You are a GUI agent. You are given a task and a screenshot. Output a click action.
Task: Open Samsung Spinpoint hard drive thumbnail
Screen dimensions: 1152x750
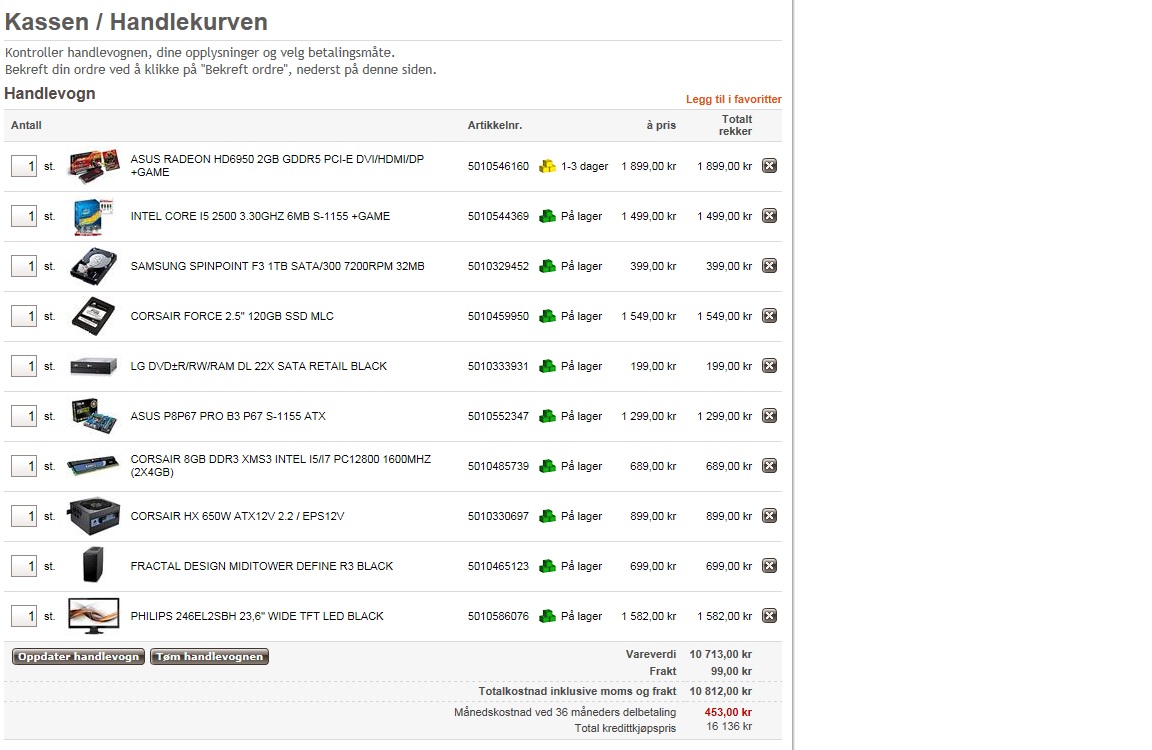93,266
